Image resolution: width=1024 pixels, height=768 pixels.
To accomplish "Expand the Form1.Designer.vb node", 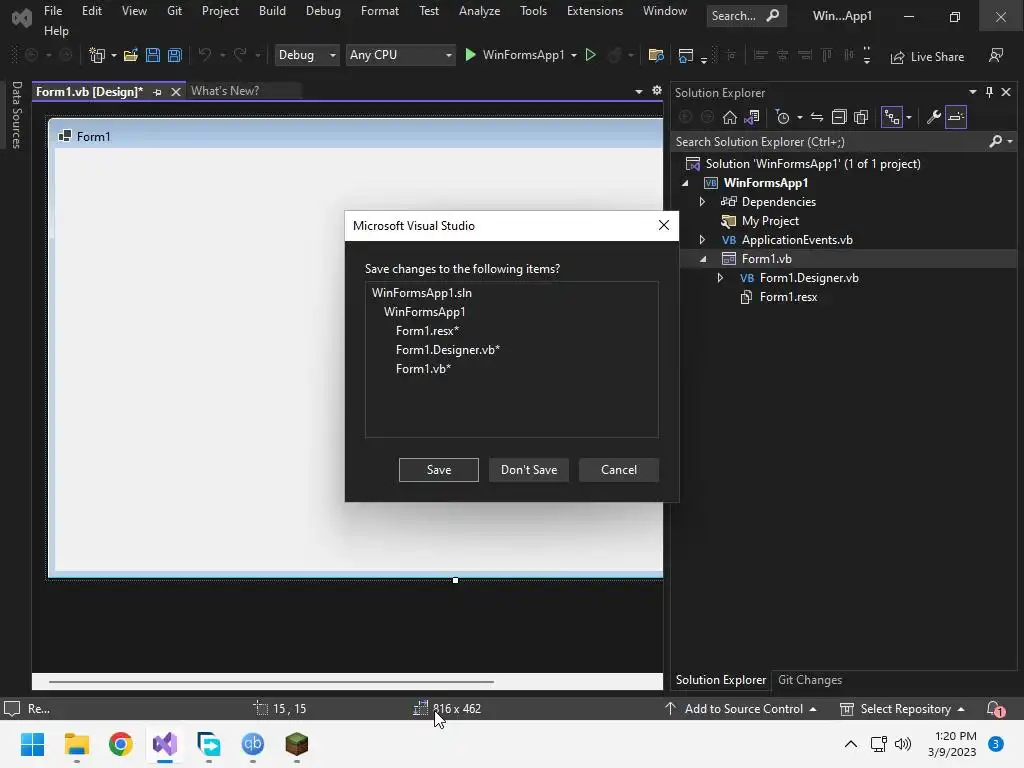I will point(720,278).
